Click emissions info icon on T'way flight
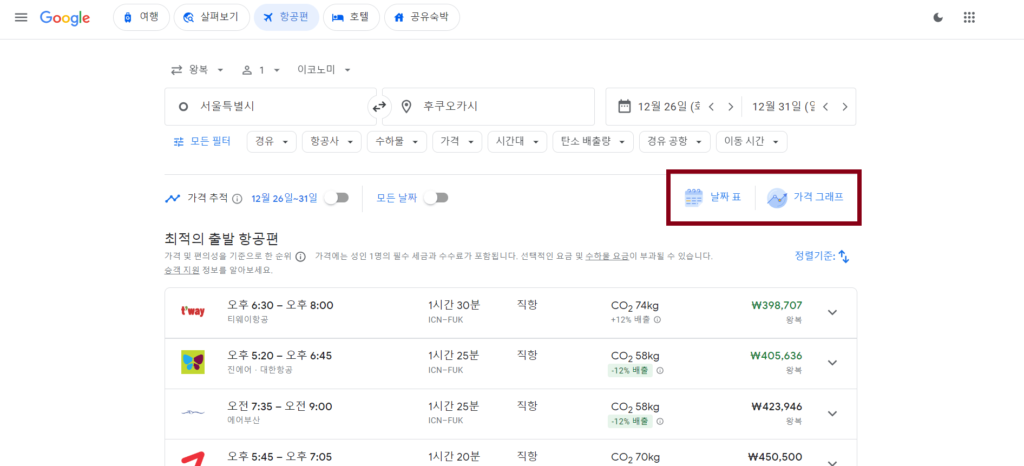The image size is (1024, 466). point(657,320)
